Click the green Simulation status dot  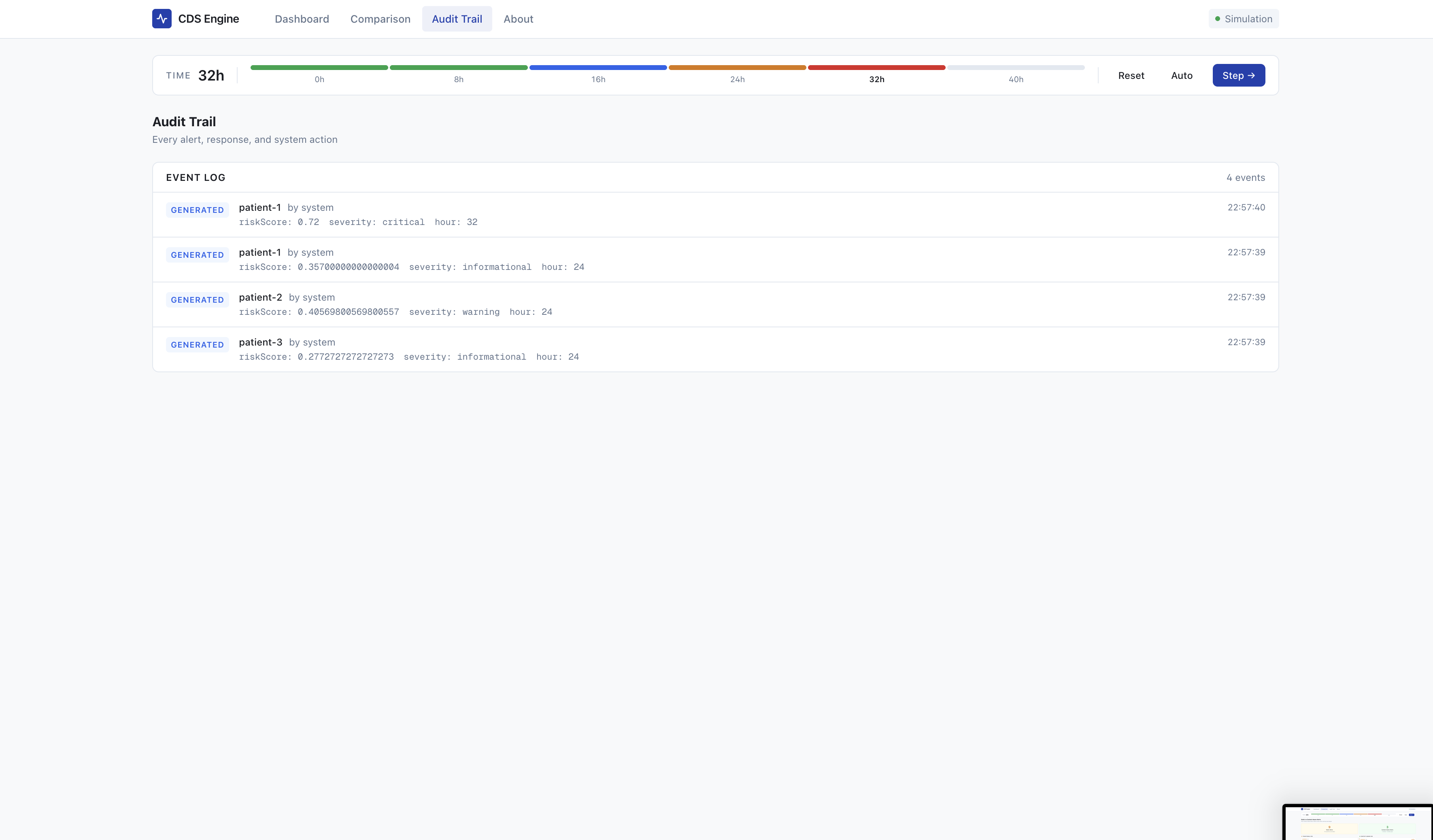pos(1218,19)
